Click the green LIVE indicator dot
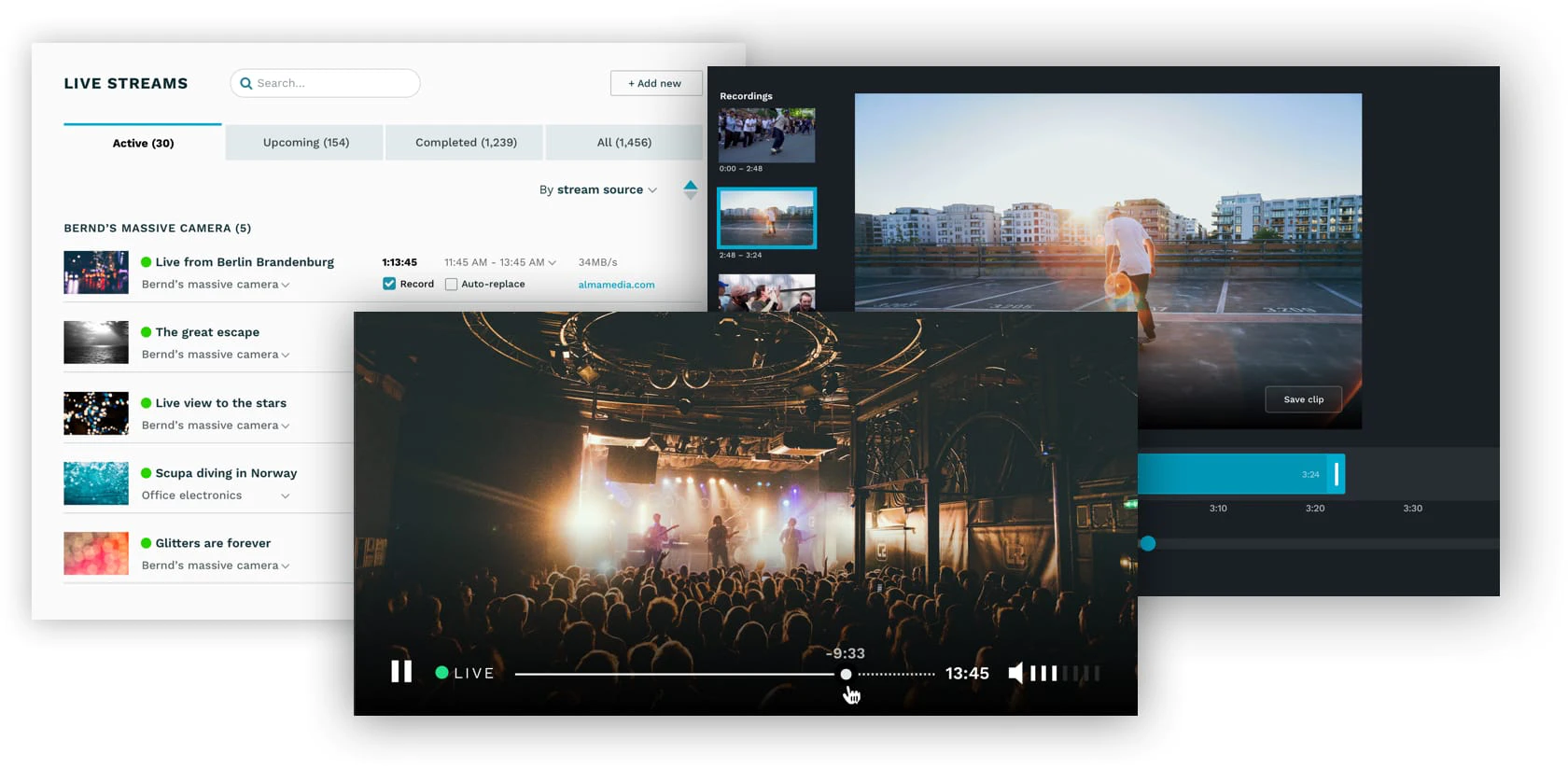 (x=441, y=673)
